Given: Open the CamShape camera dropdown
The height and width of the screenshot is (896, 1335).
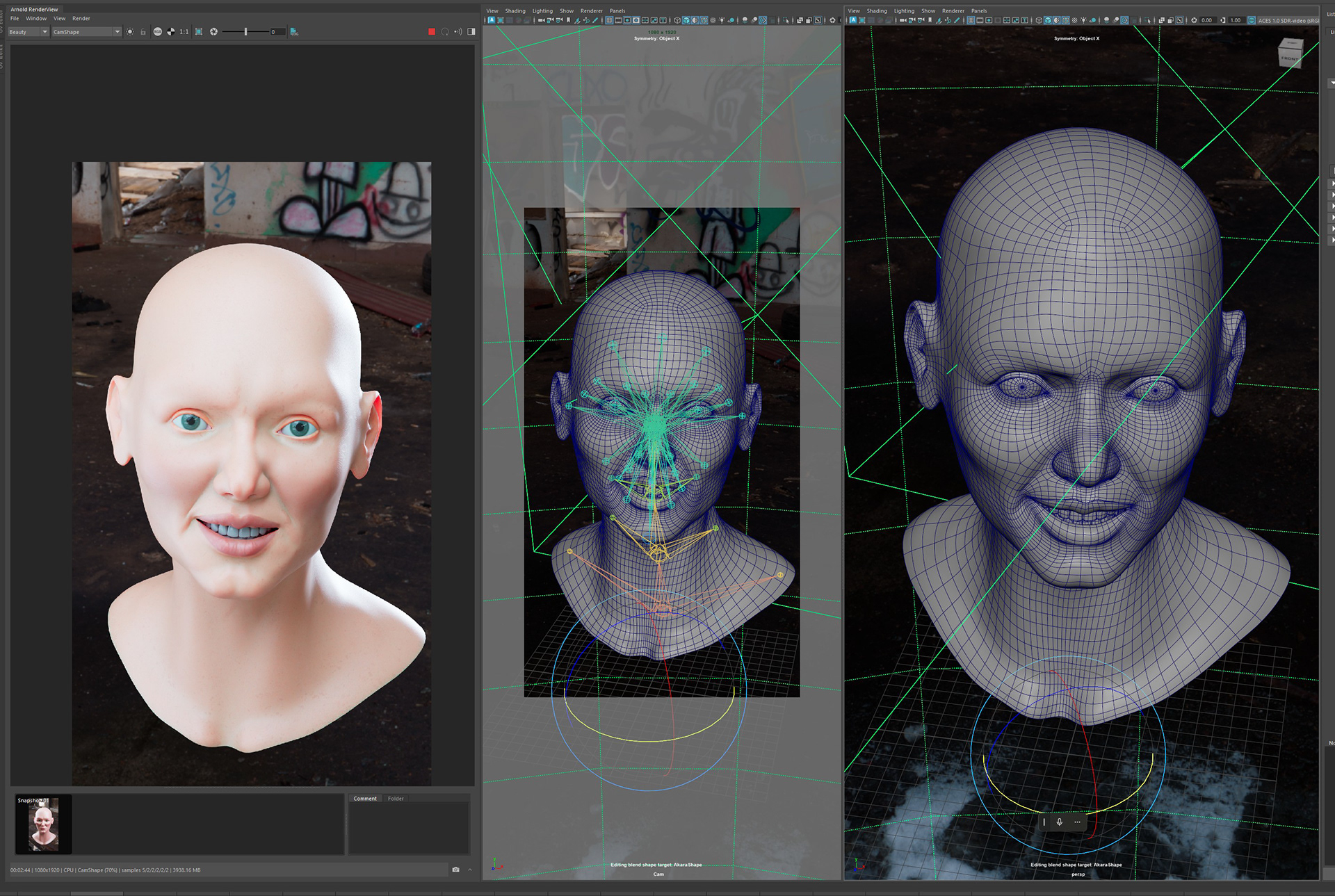Looking at the screenshot, I should point(86,32).
